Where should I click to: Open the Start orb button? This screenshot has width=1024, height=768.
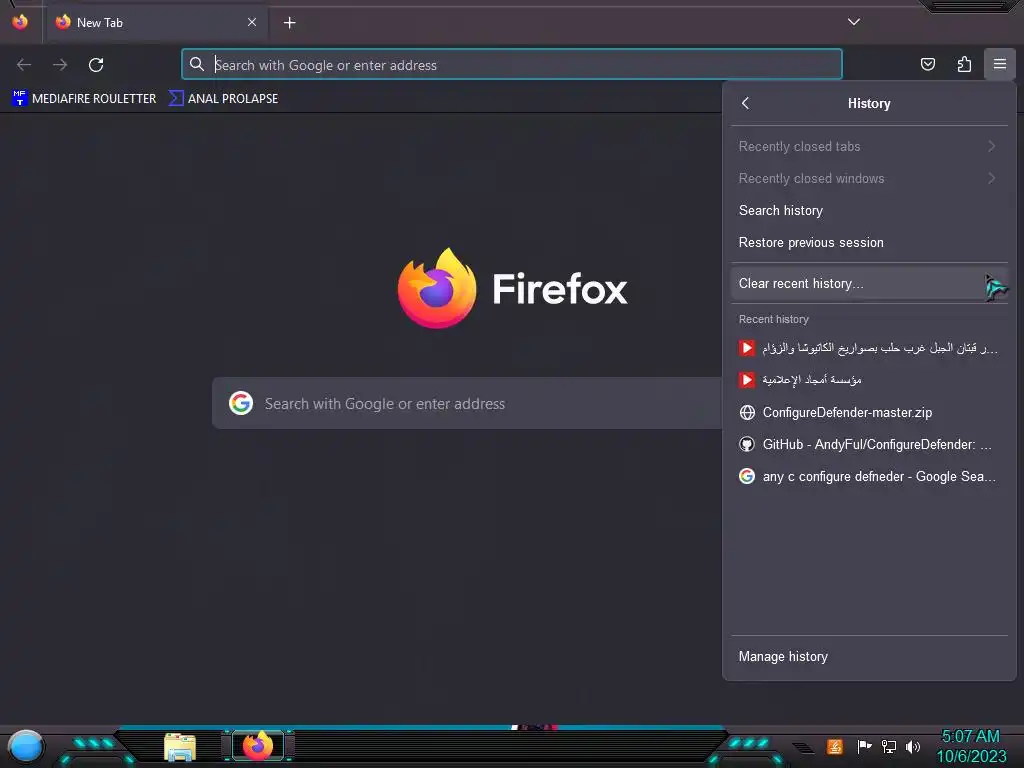click(26, 746)
